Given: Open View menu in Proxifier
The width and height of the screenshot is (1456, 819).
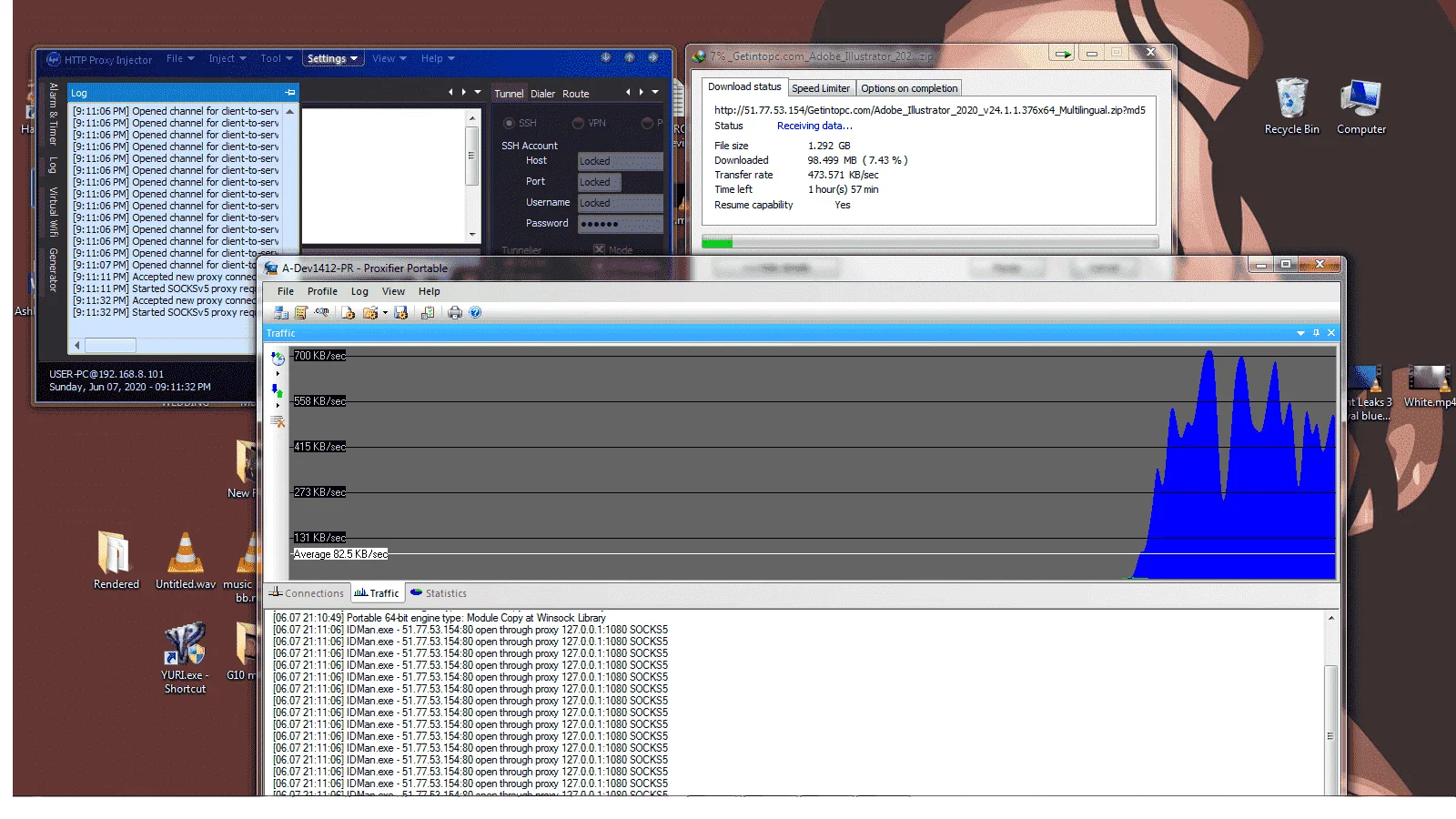Looking at the screenshot, I should coord(393,291).
